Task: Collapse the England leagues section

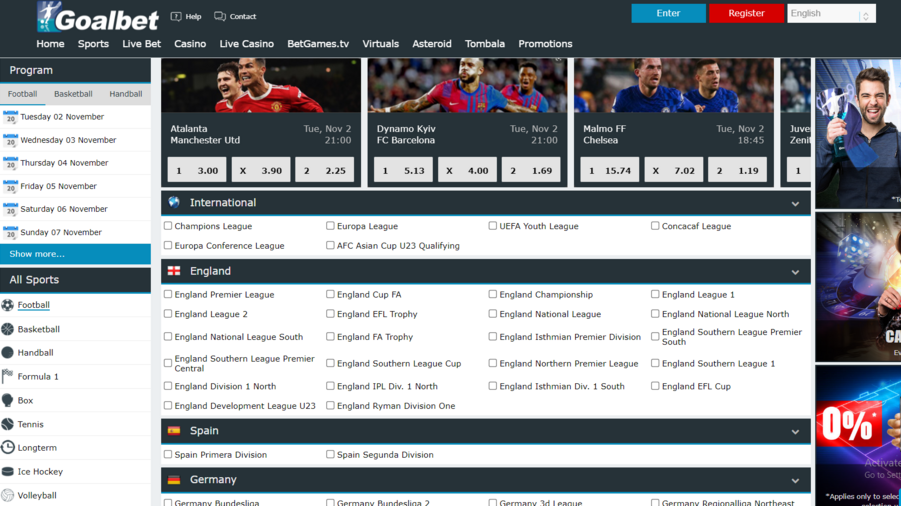Action: tap(795, 271)
